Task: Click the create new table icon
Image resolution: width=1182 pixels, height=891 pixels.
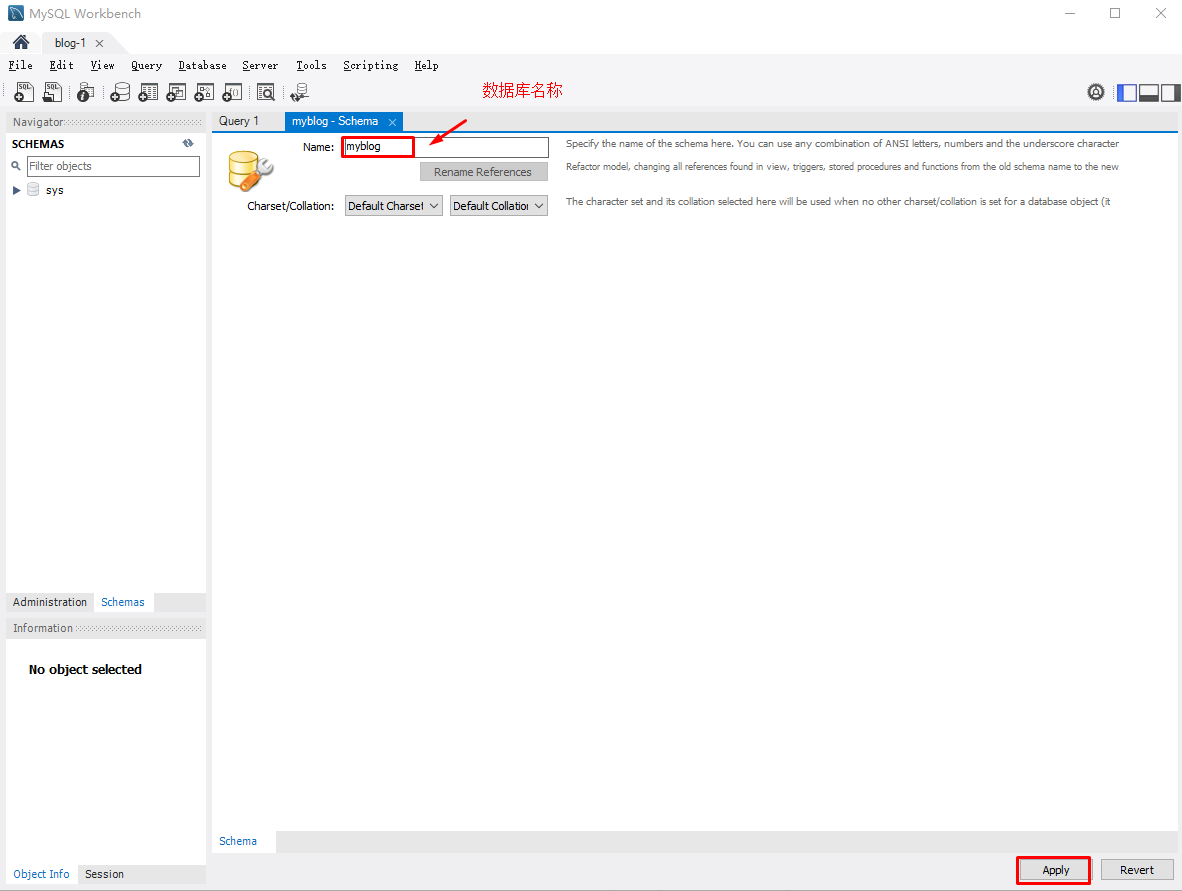Action: 149,92
